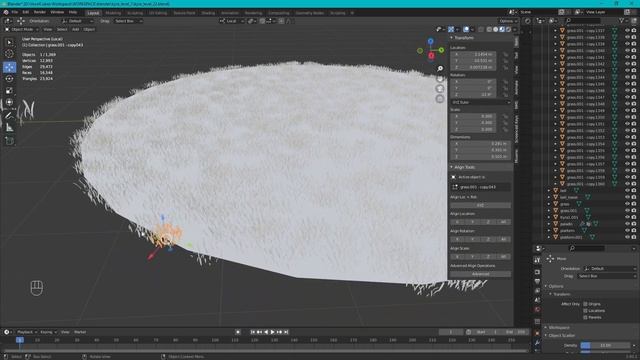This screenshot has width=640, height=360.
Task: Click Align Location All button
Action: tap(503, 222)
